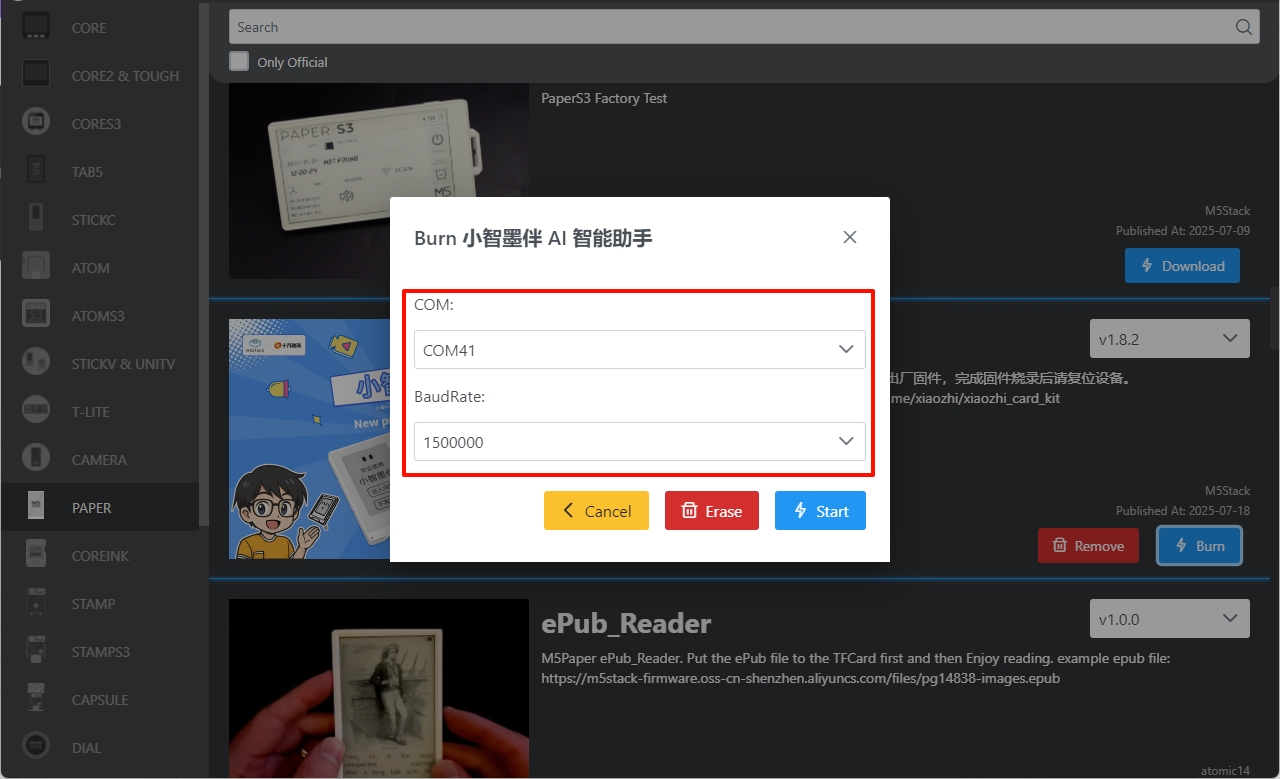
Task: Click the Published At: 2025-07-09 text
Action: 1183,231
